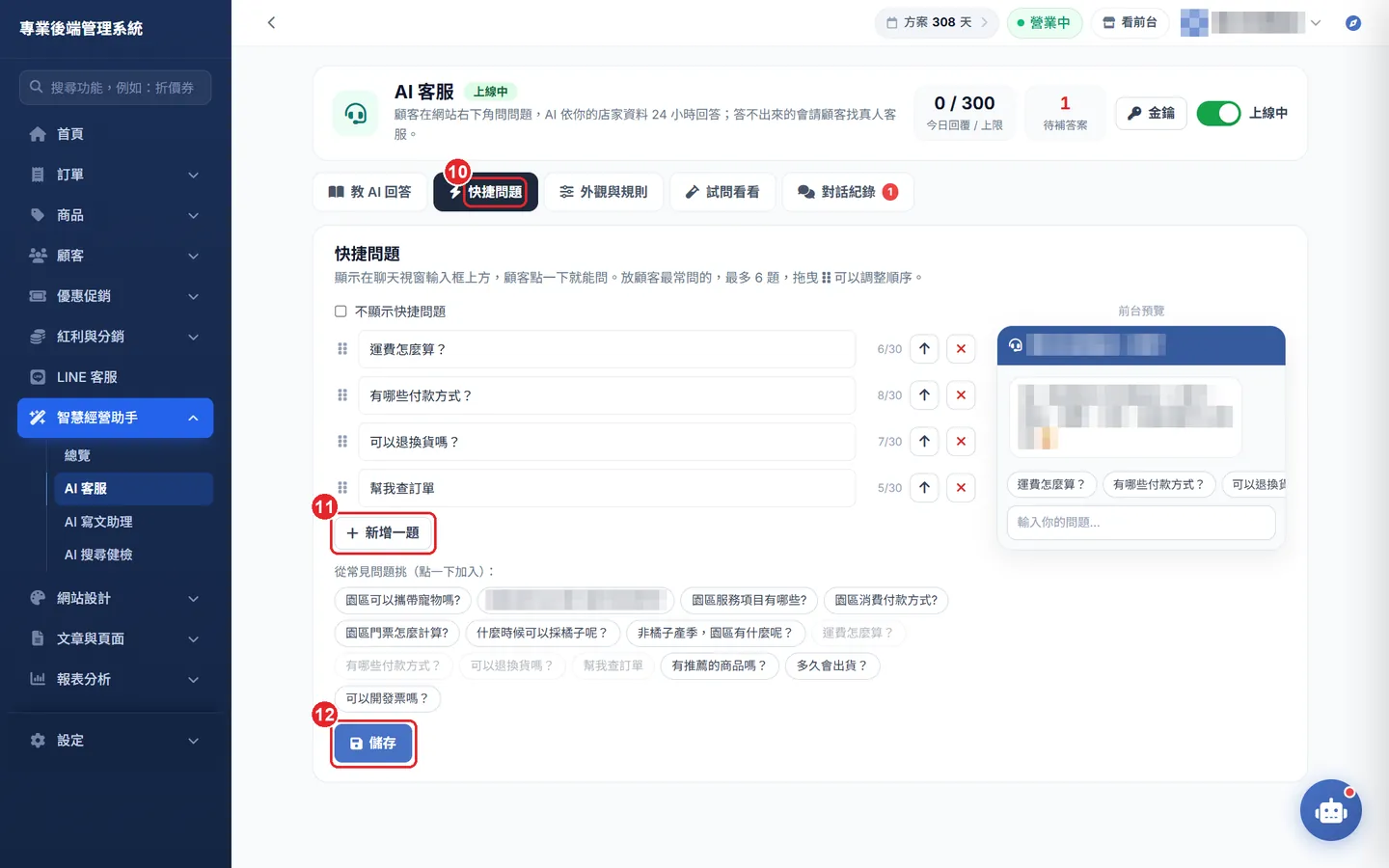Expand the 顧客 sidebar menu
Screen dimensions: 1389x868
click(116, 256)
